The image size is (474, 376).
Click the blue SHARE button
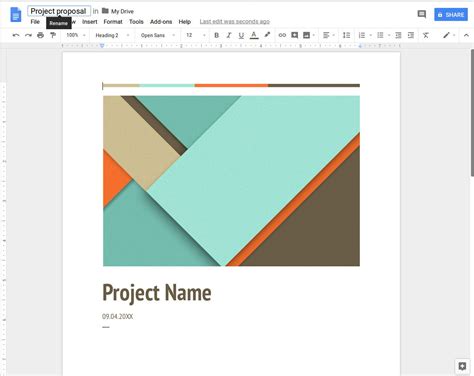pos(451,15)
